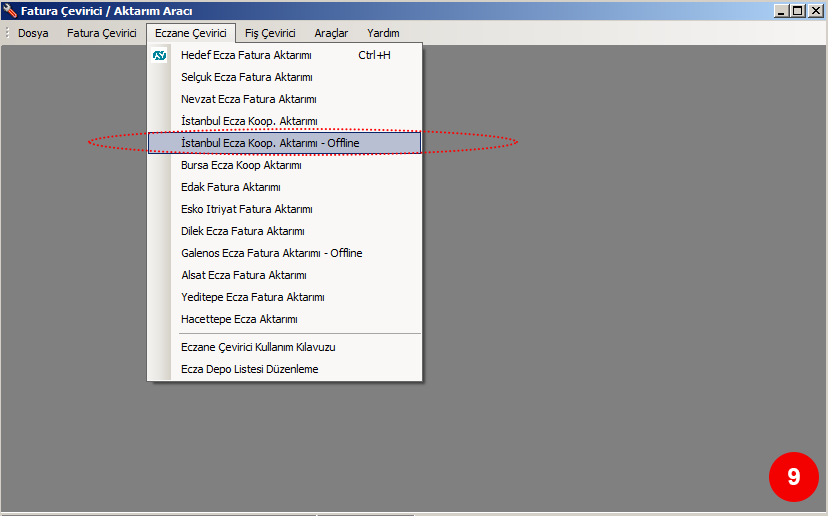Choose Selçuk Ecza Fatura Aktarımı

[285, 77]
